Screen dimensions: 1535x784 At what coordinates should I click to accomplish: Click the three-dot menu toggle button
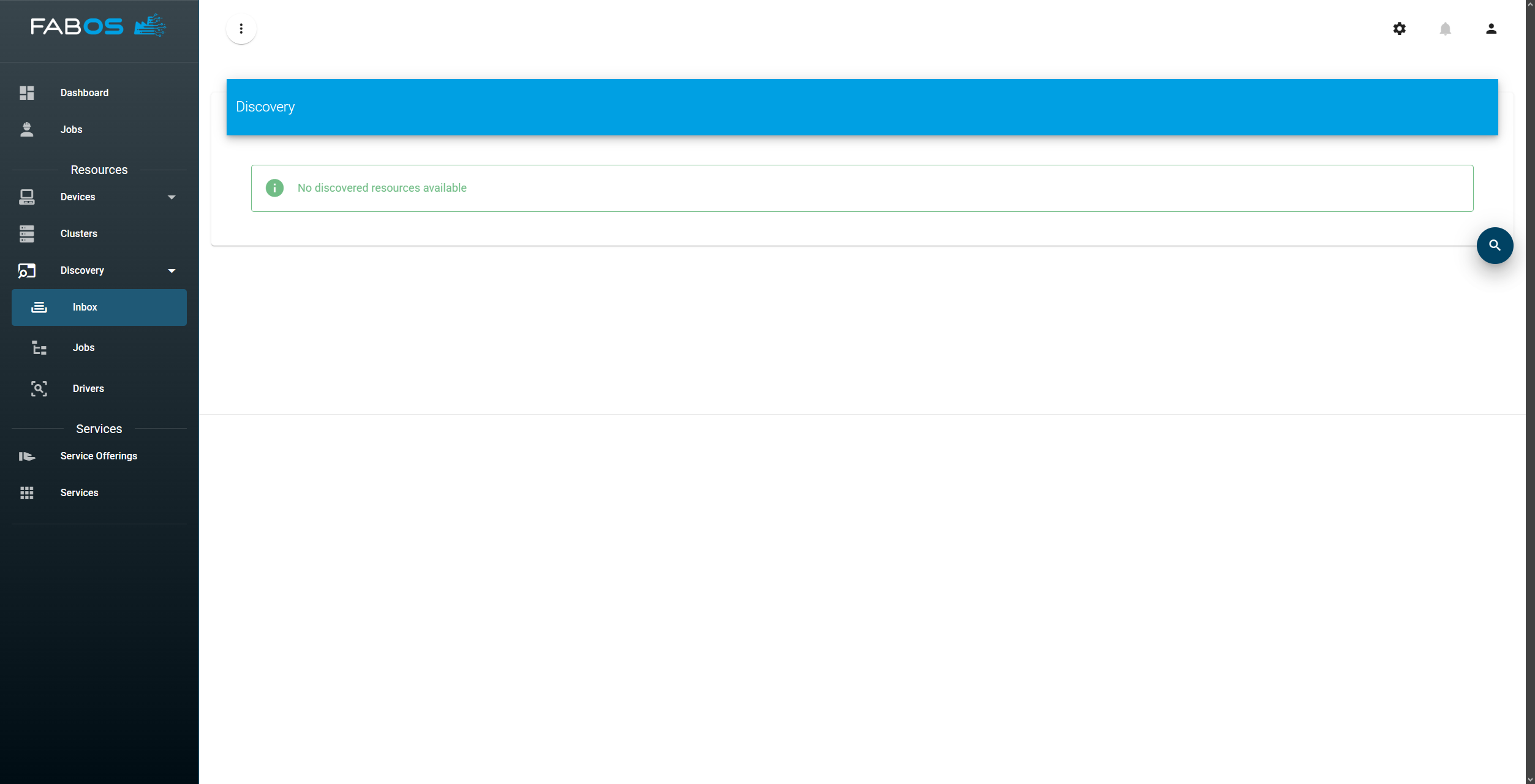click(x=241, y=29)
